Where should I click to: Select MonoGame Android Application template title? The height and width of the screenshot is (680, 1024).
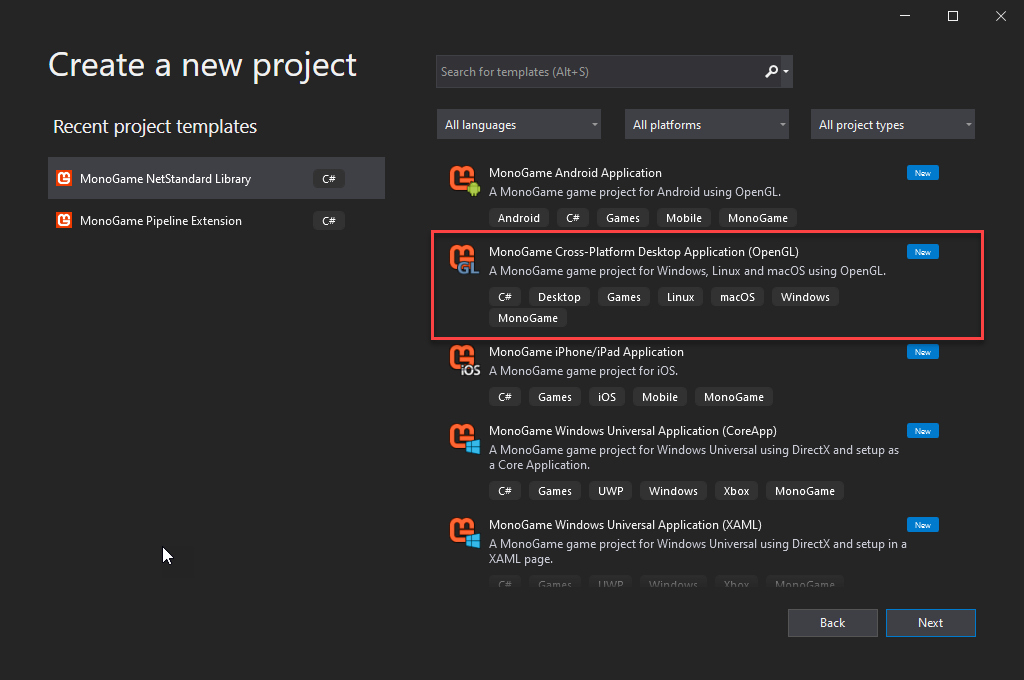(575, 173)
